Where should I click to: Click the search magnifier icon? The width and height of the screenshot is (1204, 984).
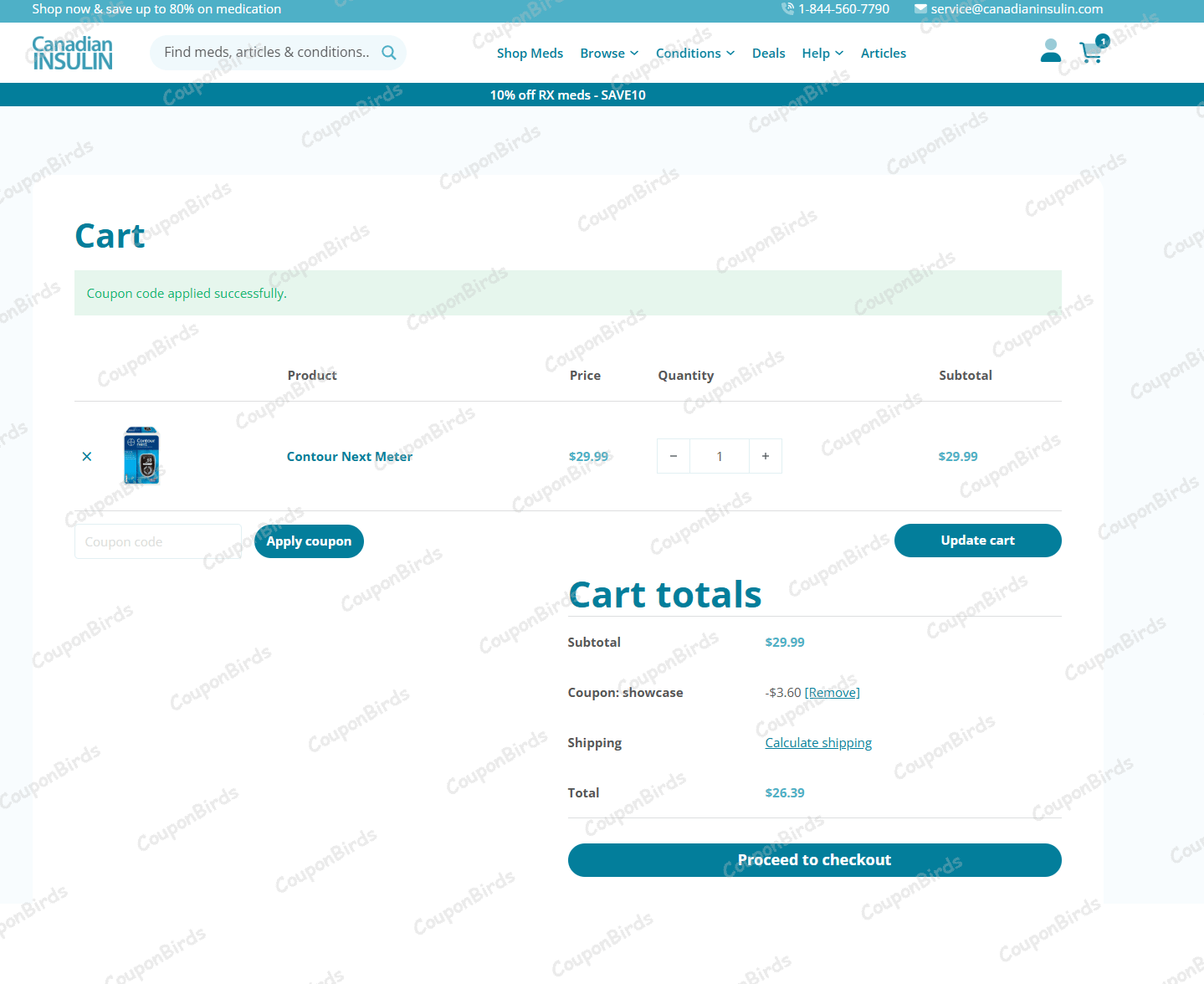[389, 53]
